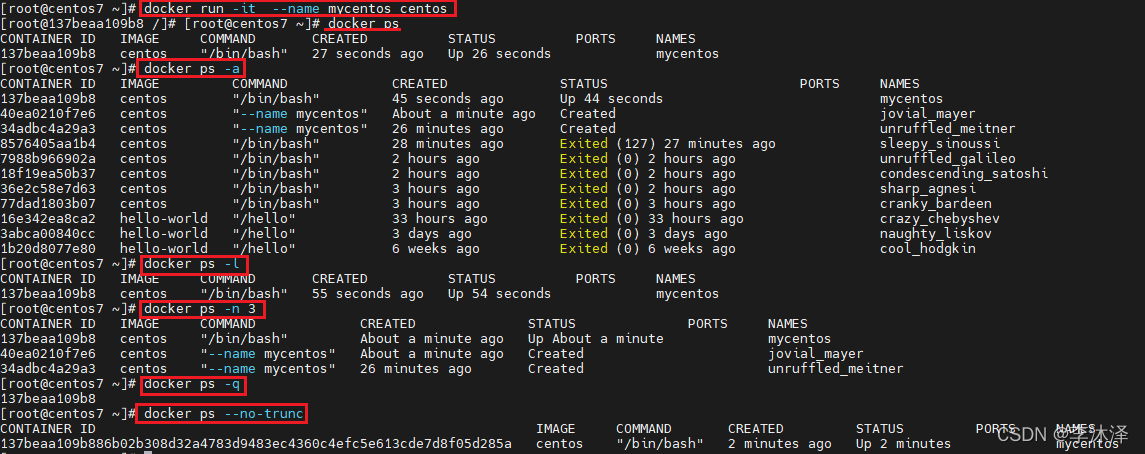
Task: Click 'Exited (0) 6 weeks ago' status
Action: [648, 248]
